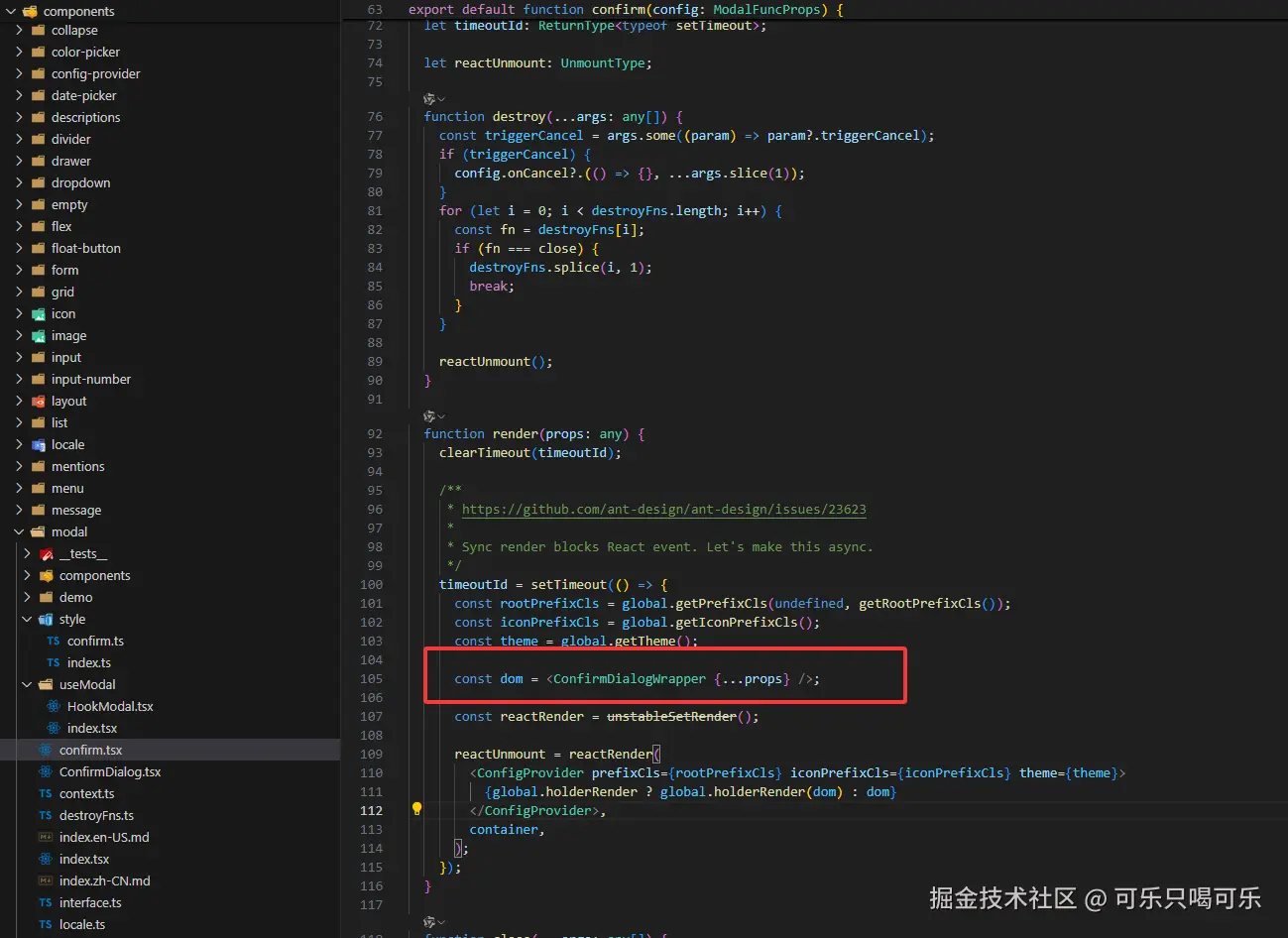Screen dimensions: 1288x938
Task: Click the React file icon of ConfirmDialog.tsx
Action: click(46, 771)
